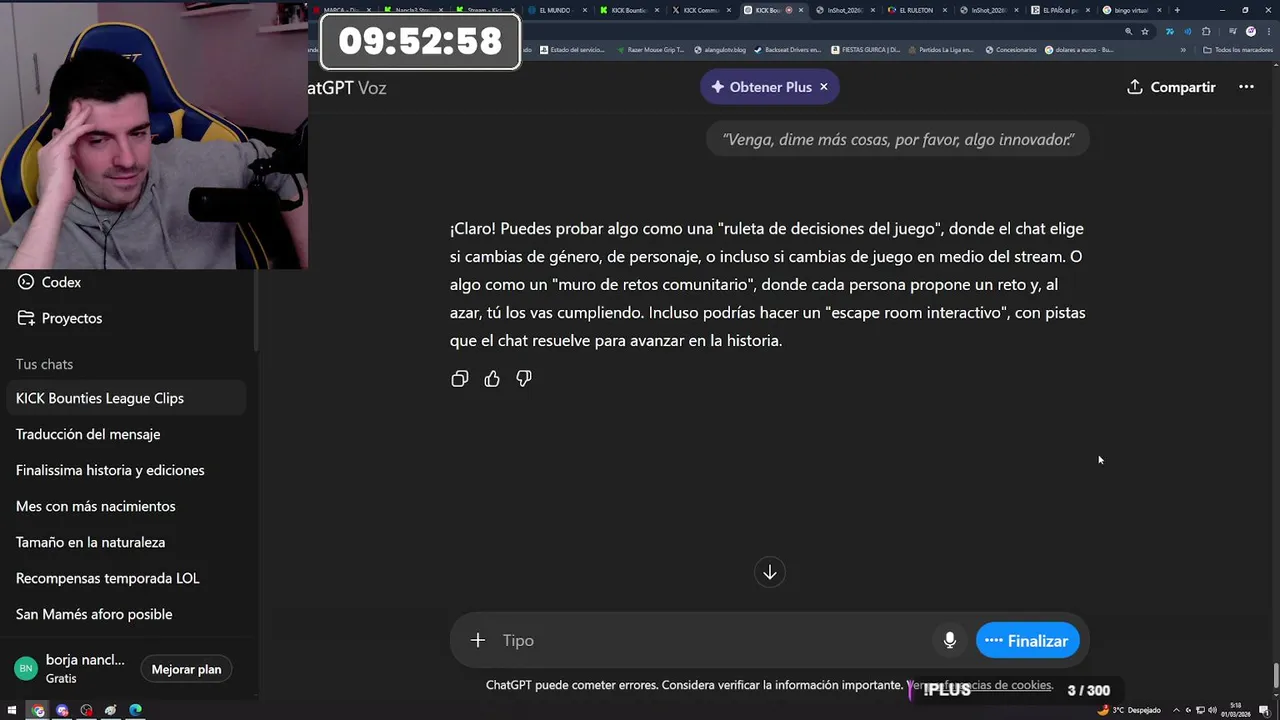Screen dimensions: 1280x720
Task: Bookmark this page with the star icon
Action: (1145, 31)
